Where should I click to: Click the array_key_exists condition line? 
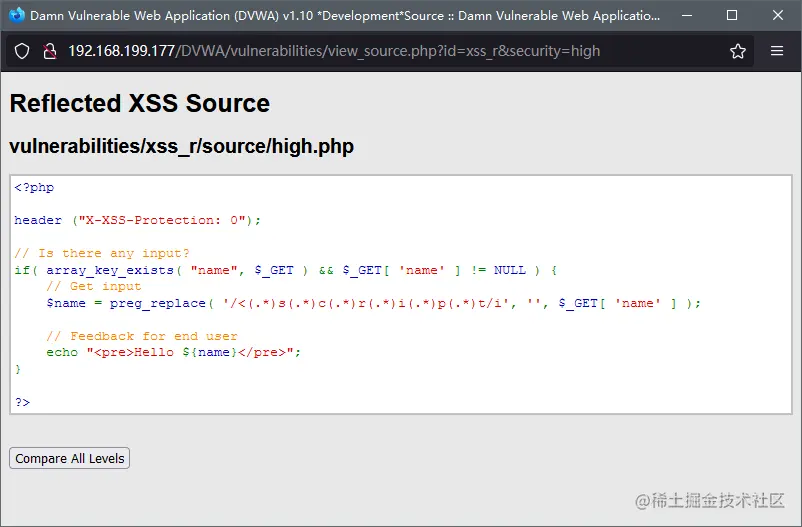coord(286,270)
